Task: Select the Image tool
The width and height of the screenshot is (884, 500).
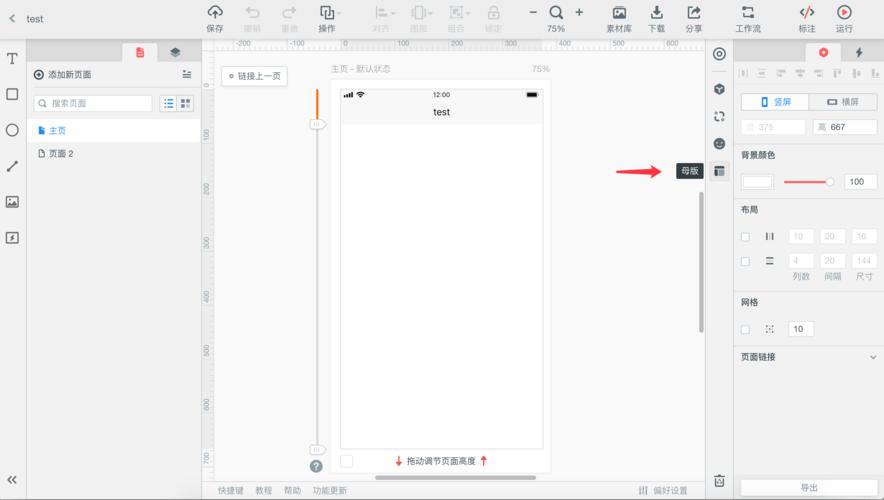Action: tap(12, 202)
